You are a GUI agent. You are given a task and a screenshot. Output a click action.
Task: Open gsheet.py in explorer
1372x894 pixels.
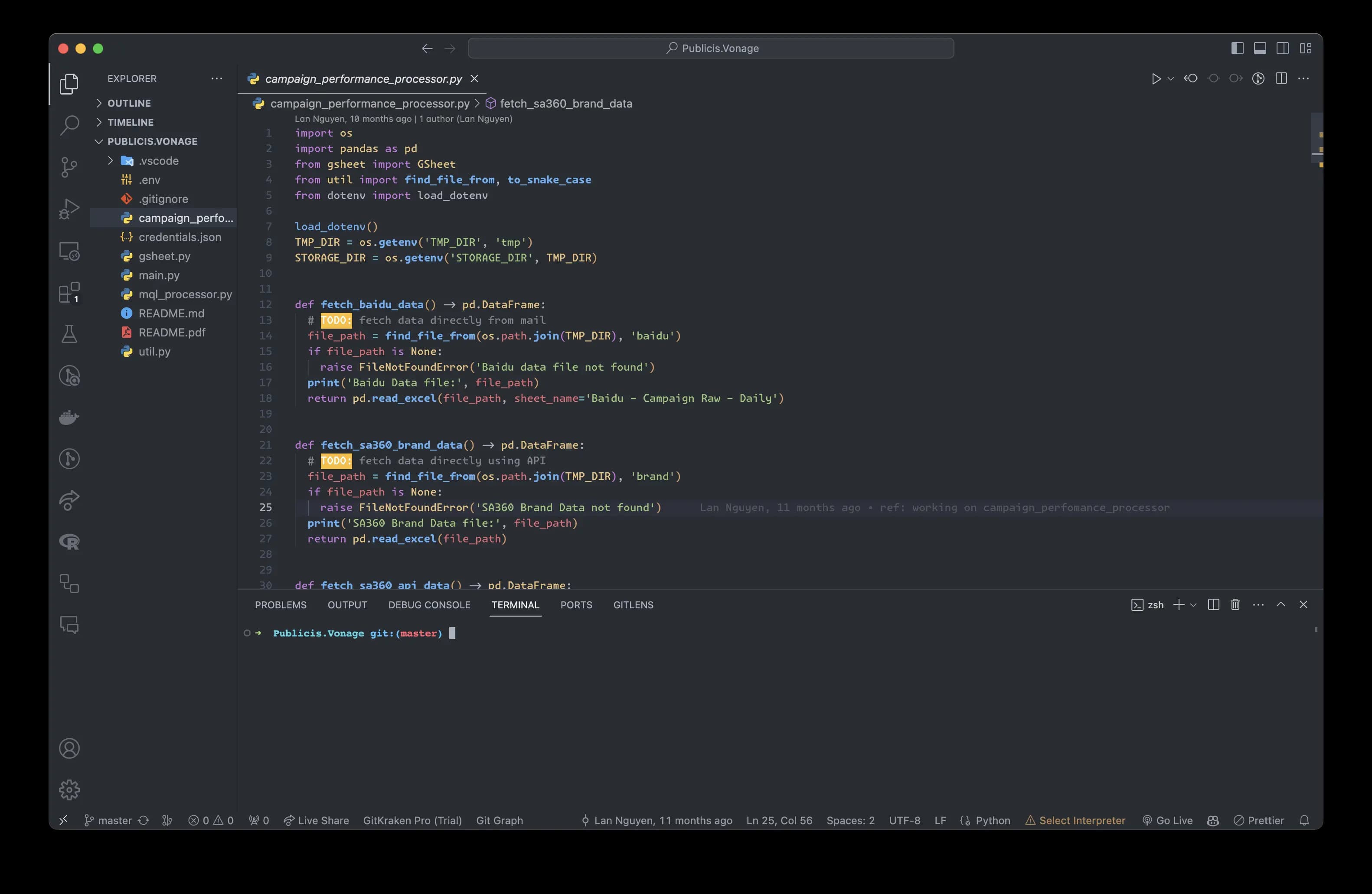(164, 256)
